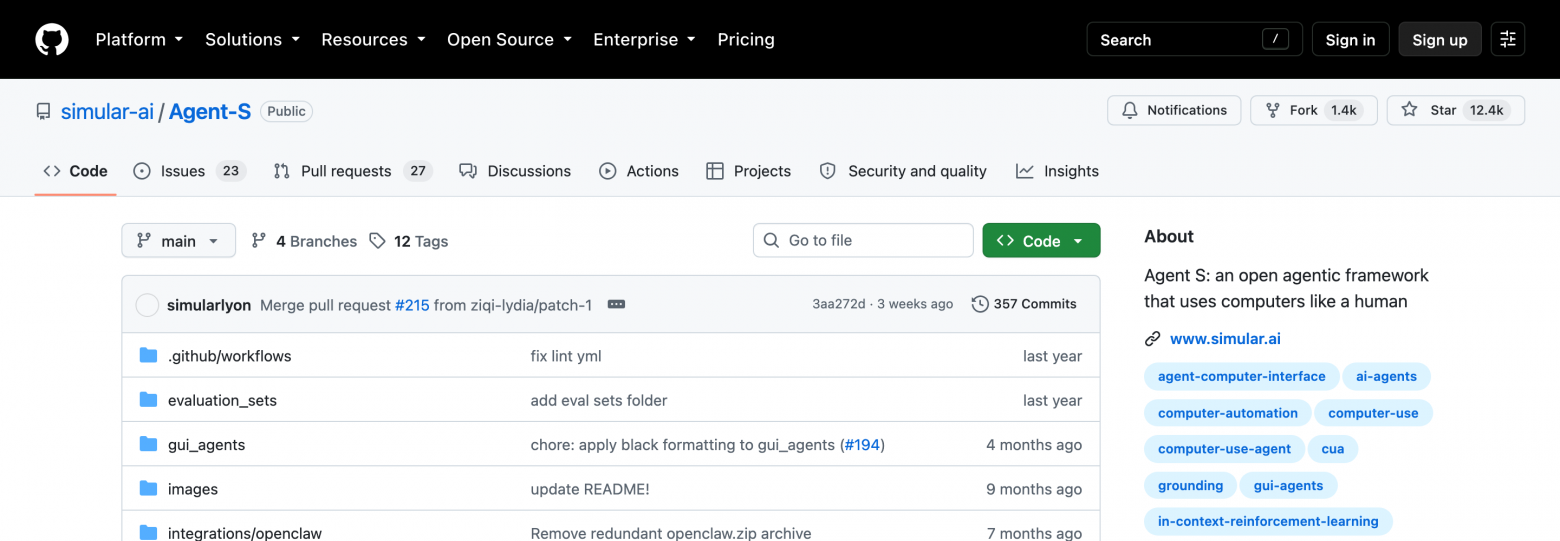Screen dimensions: 1560x541
Task: Open the simular-ai owner link
Action: pyautogui.click(x=107, y=112)
